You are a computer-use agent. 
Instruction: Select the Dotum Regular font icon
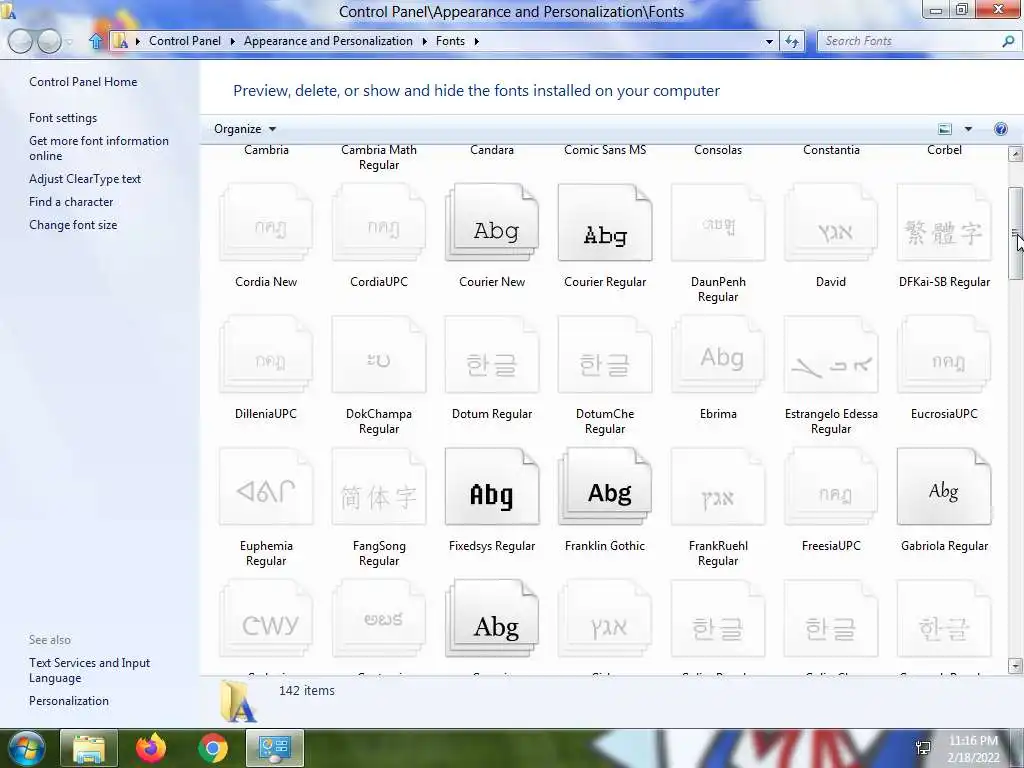492,355
